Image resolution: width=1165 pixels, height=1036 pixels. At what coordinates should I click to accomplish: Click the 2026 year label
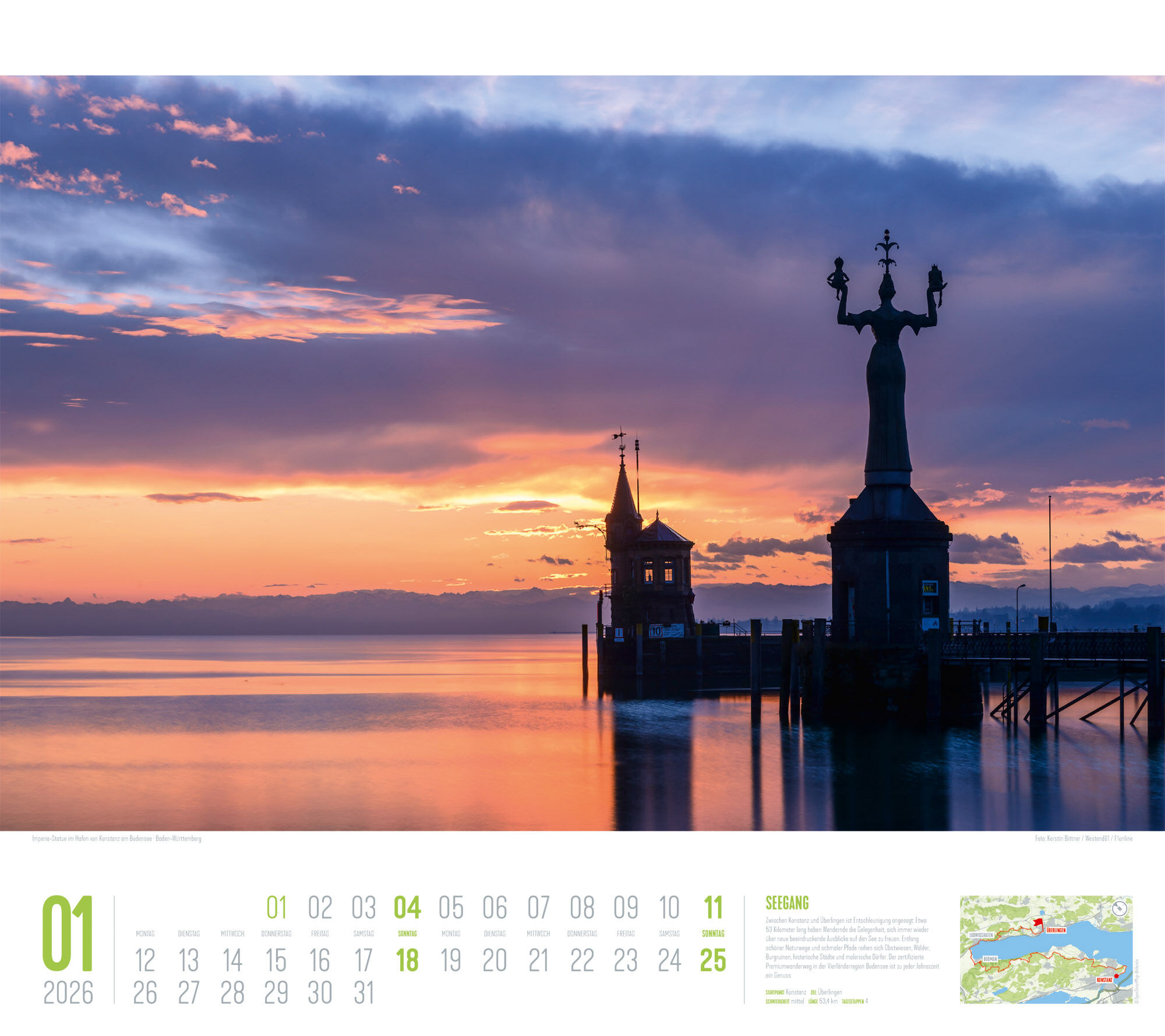pyautogui.click(x=68, y=993)
